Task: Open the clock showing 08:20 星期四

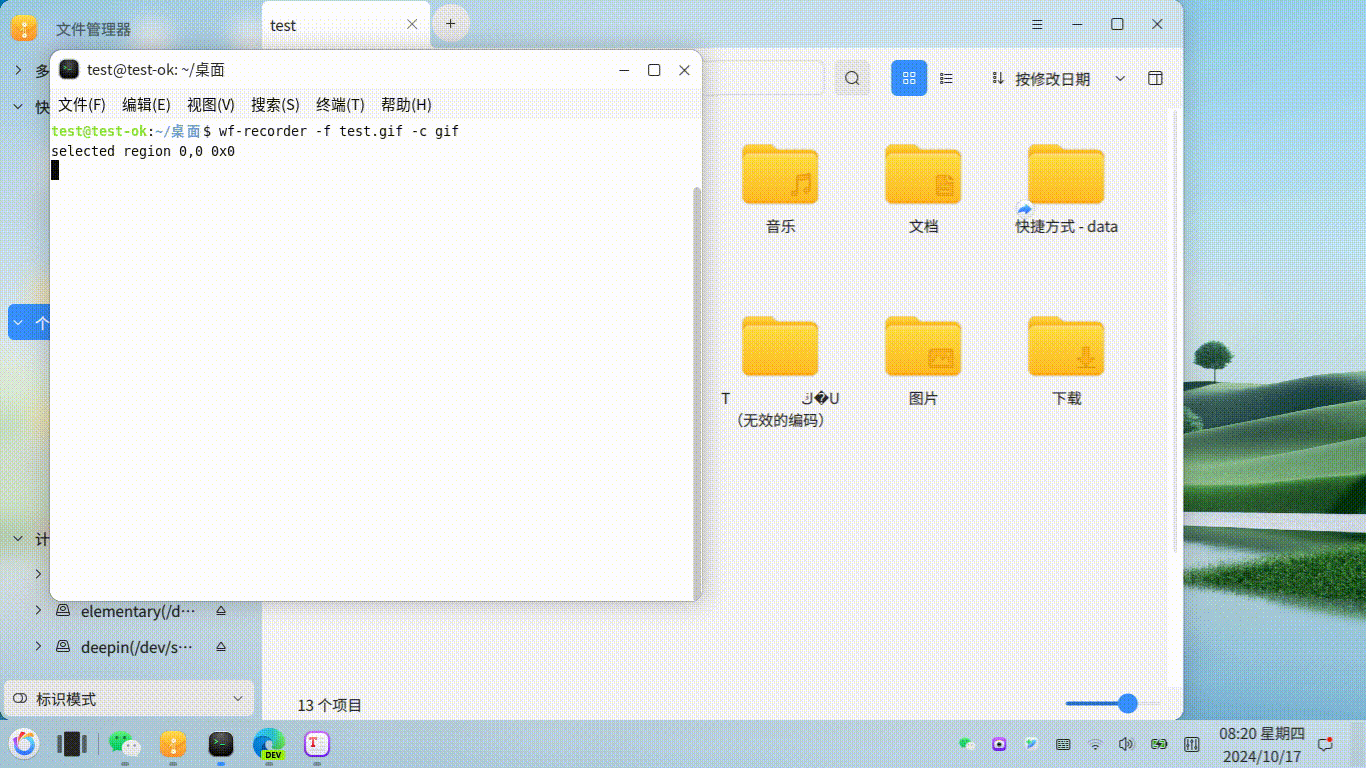Action: 1260,744
